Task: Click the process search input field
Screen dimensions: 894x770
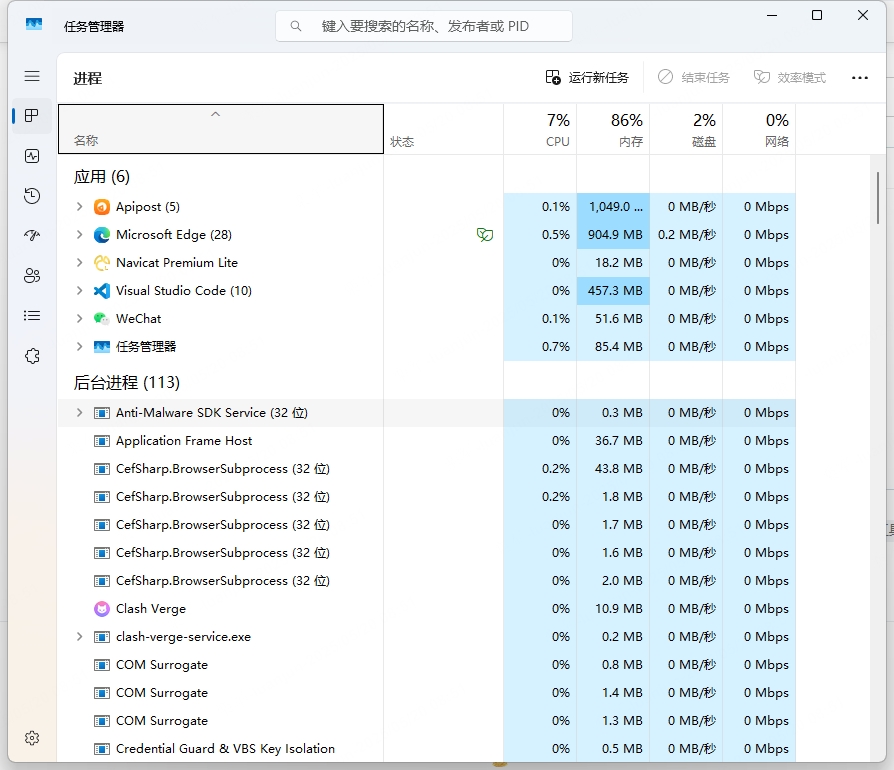Action: [424, 26]
